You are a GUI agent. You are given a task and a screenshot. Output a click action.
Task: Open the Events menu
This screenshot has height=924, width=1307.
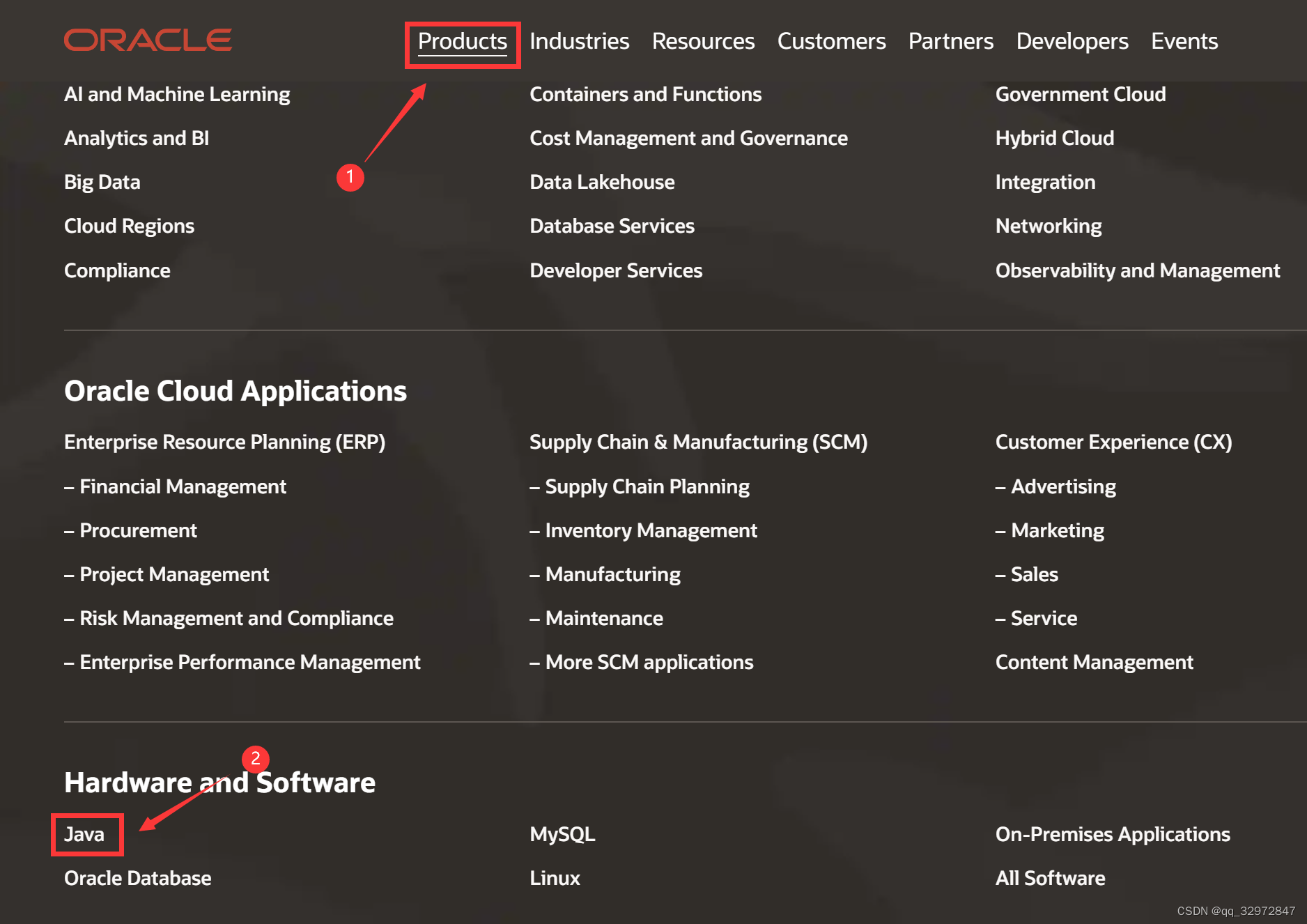coord(1184,41)
